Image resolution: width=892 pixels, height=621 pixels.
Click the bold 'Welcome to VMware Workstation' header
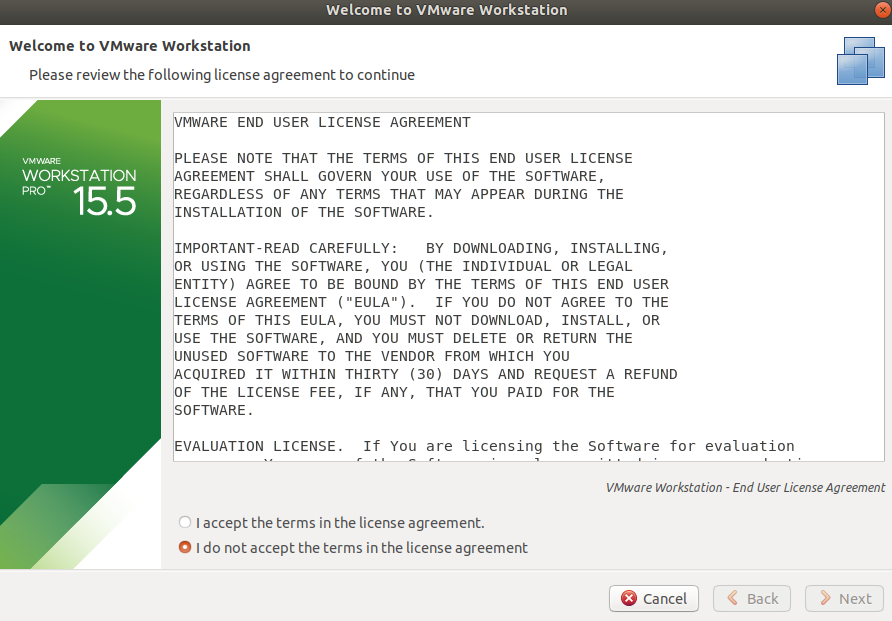pos(130,46)
